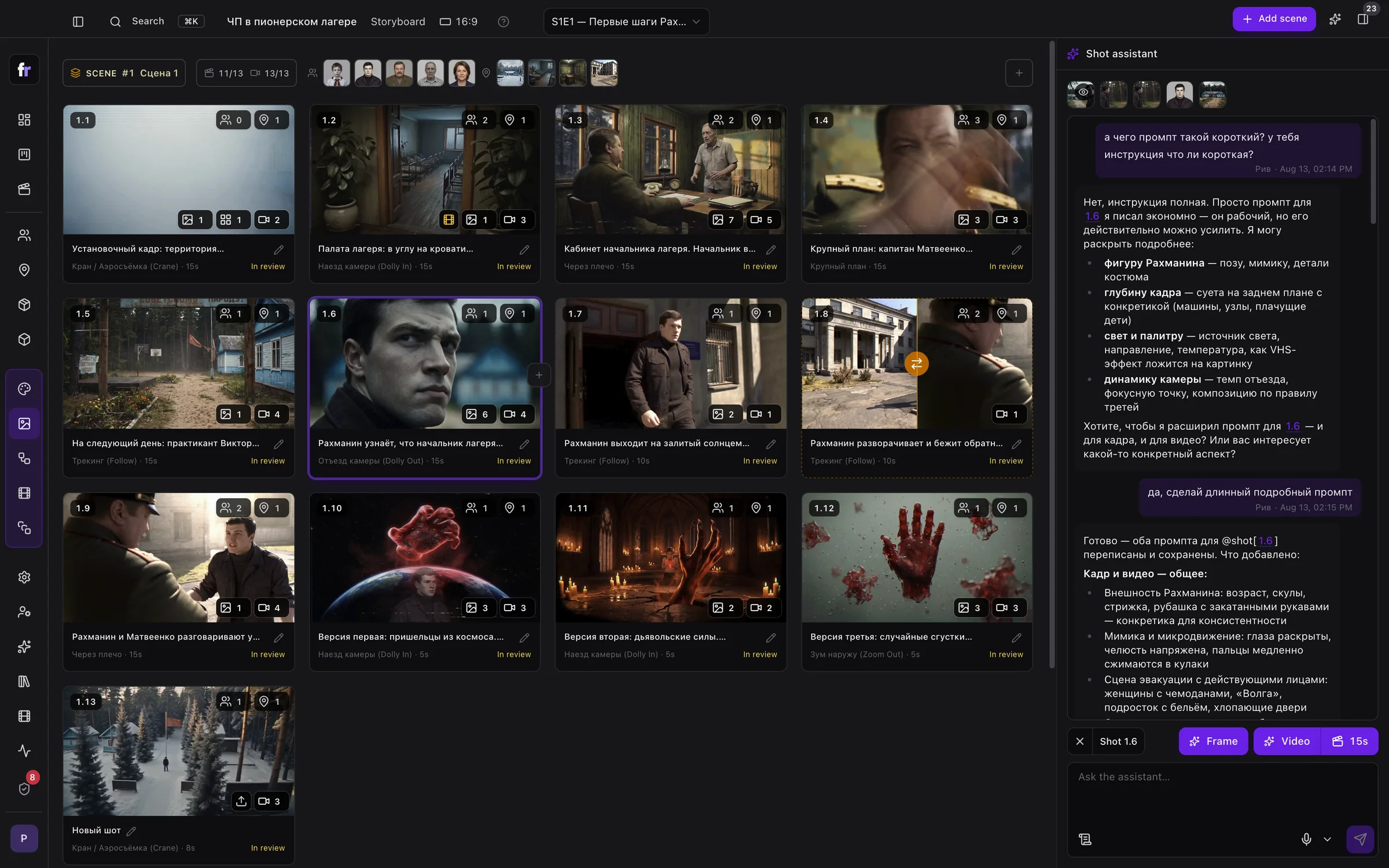This screenshot has width=1389, height=868.
Task: Remove the Shot 1.6 context chip
Action: tap(1080, 741)
